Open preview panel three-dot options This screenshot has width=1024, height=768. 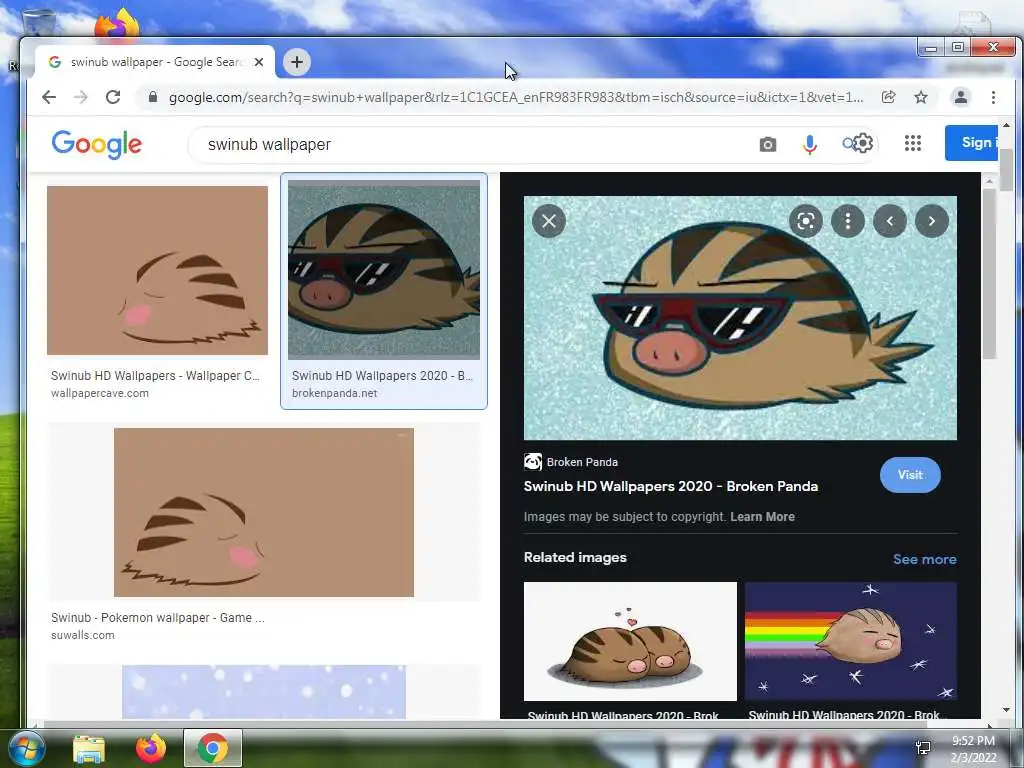click(x=848, y=221)
